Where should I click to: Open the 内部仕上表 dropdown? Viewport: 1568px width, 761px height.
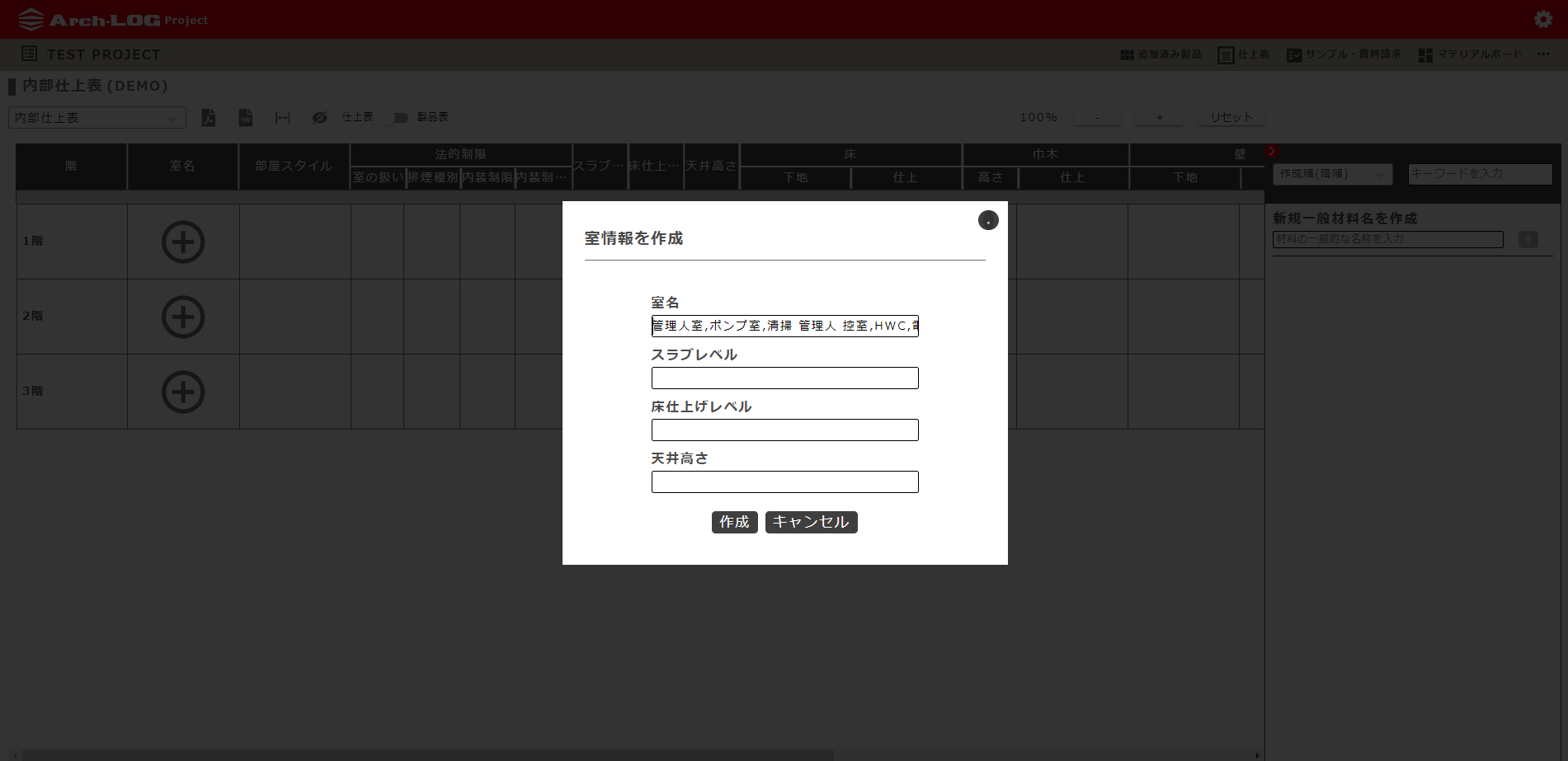(x=97, y=118)
